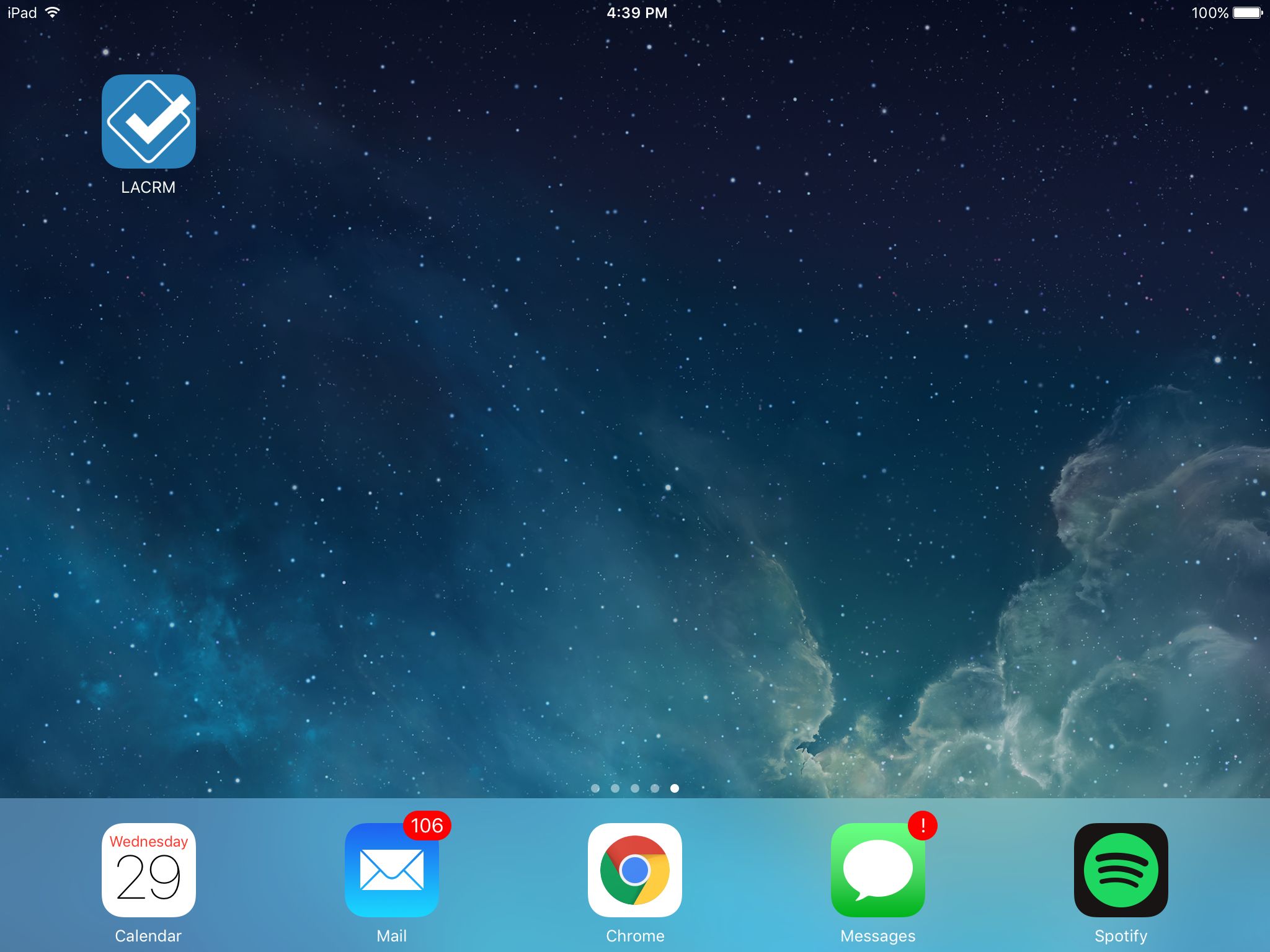Select the third page indicator dot
The width and height of the screenshot is (1270, 952).
[x=635, y=788]
